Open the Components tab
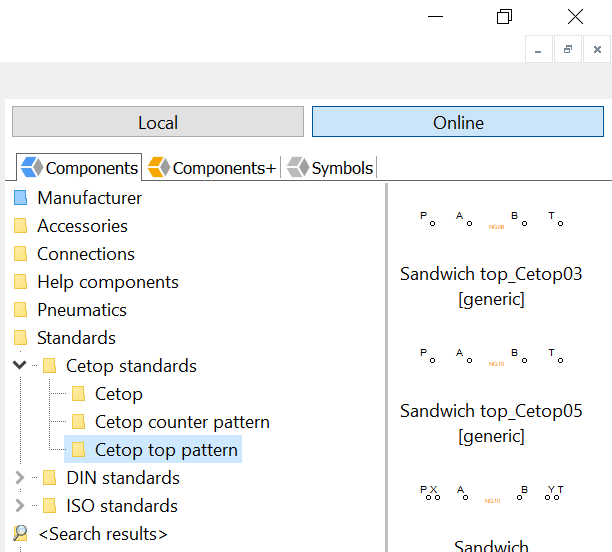 (x=79, y=168)
